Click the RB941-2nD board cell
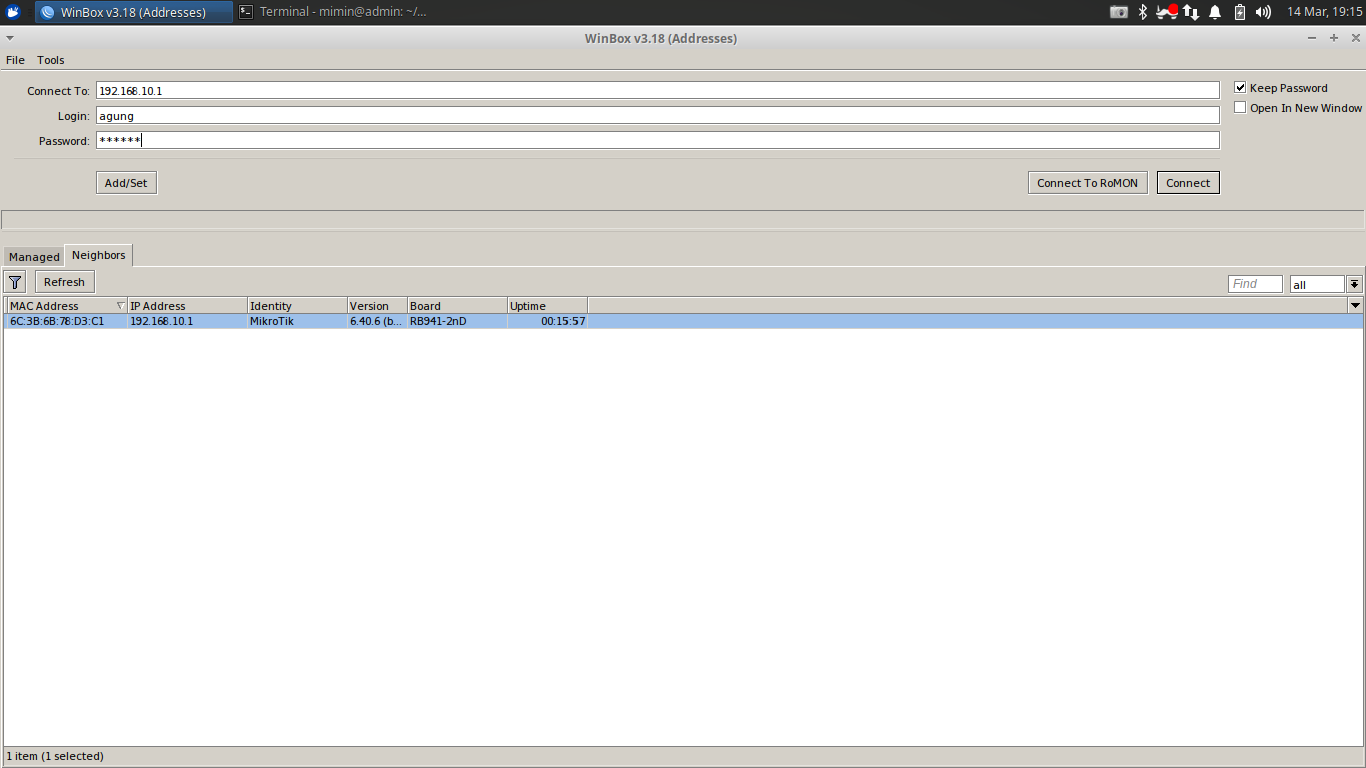The height and width of the screenshot is (768, 1366). [438, 321]
